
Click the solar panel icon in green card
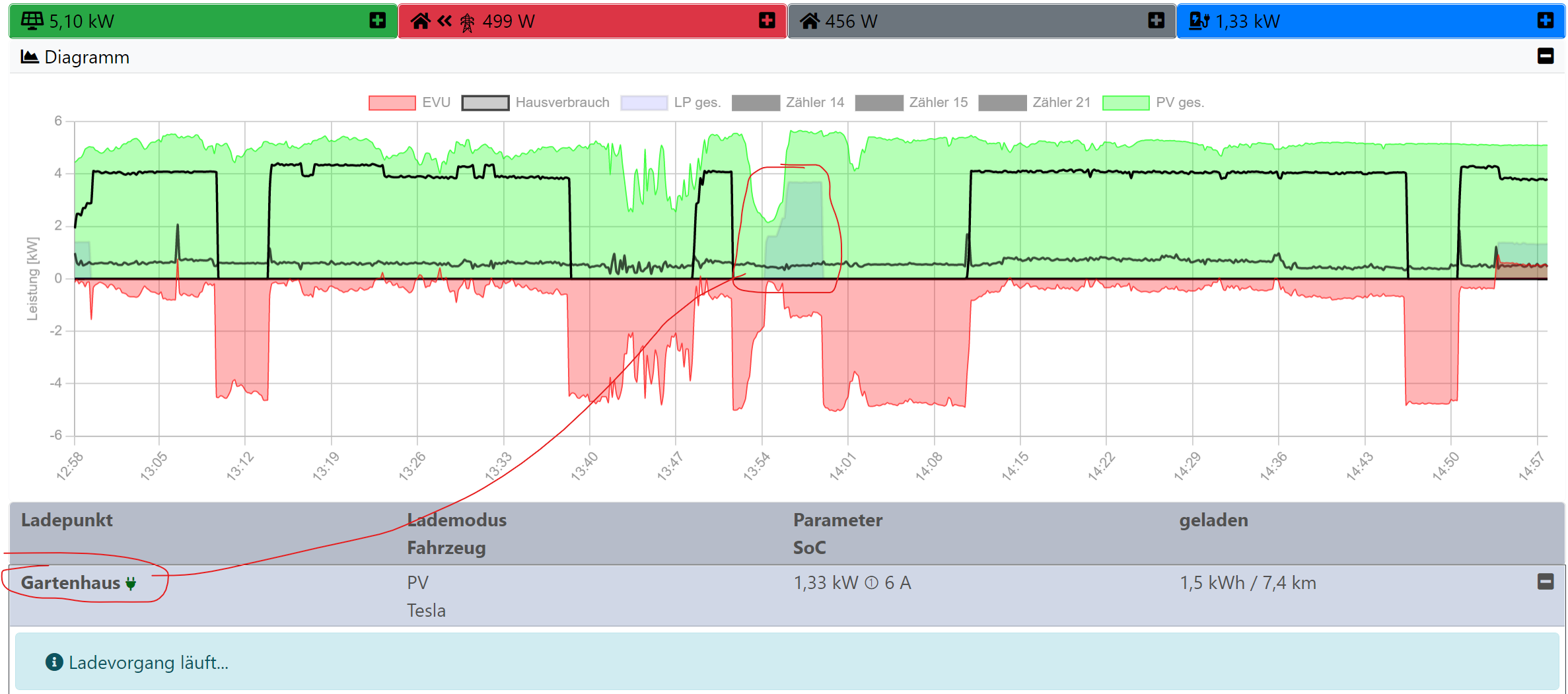pos(32,20)
